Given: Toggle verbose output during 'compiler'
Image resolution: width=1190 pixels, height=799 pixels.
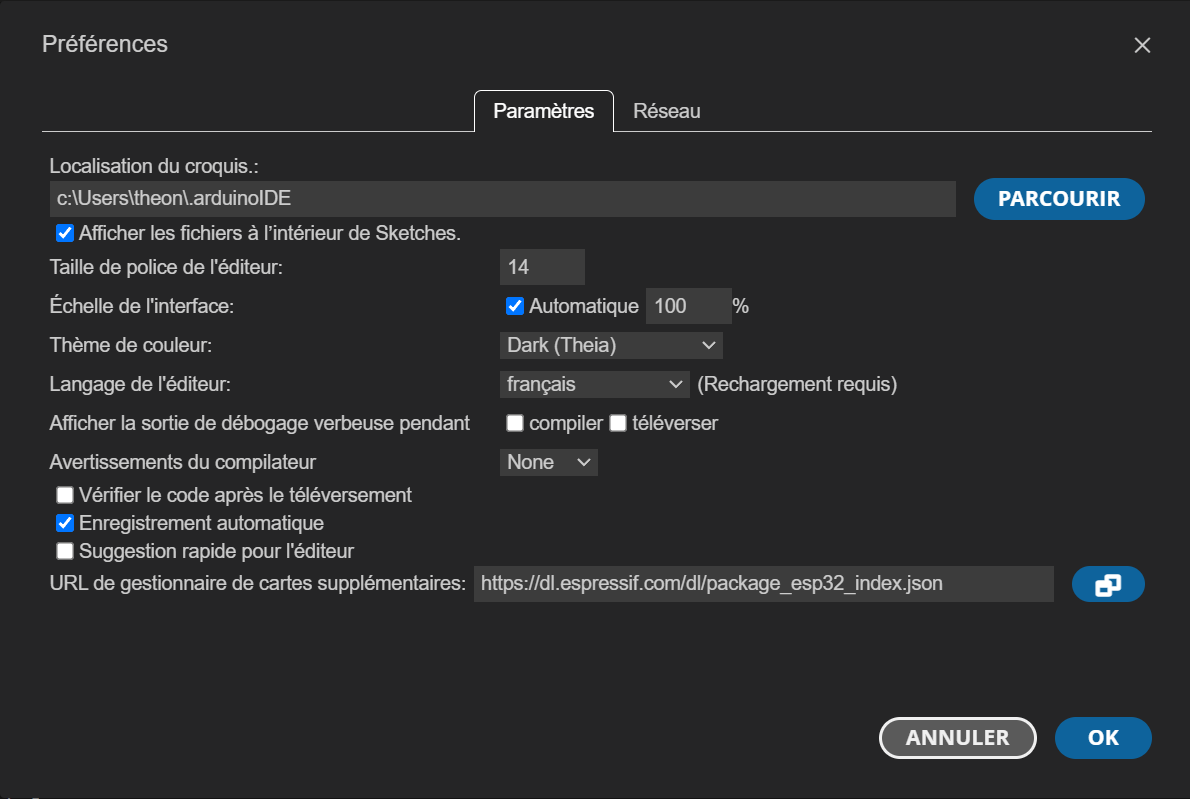Looking at the screenshot, I should (514, 423).
